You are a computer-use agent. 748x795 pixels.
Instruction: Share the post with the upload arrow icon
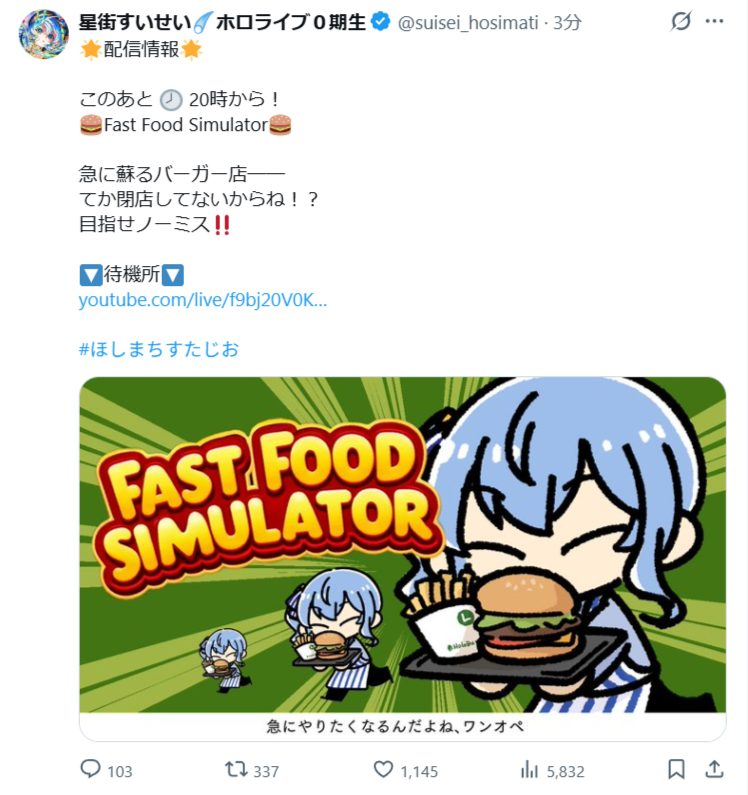click(714, 769)
